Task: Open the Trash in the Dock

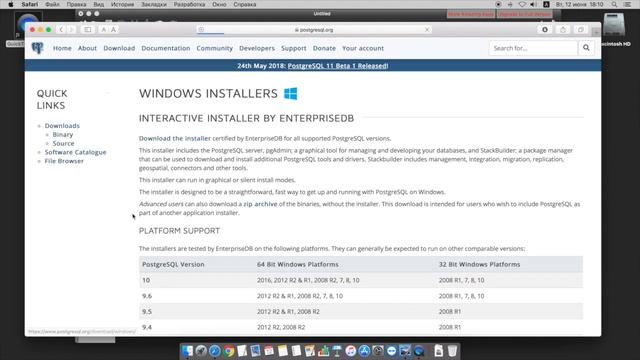Action: [x=452, y=351]
